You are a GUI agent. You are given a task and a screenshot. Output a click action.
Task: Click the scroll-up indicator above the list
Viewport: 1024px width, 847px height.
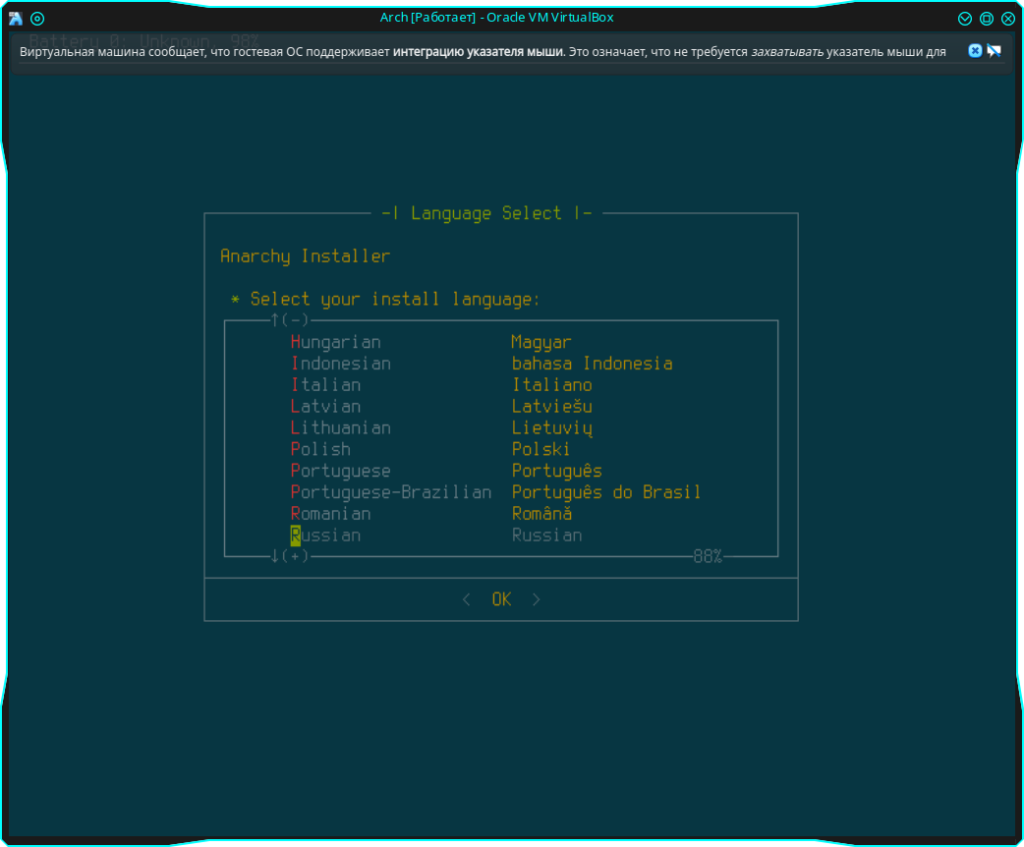point(290,320)
